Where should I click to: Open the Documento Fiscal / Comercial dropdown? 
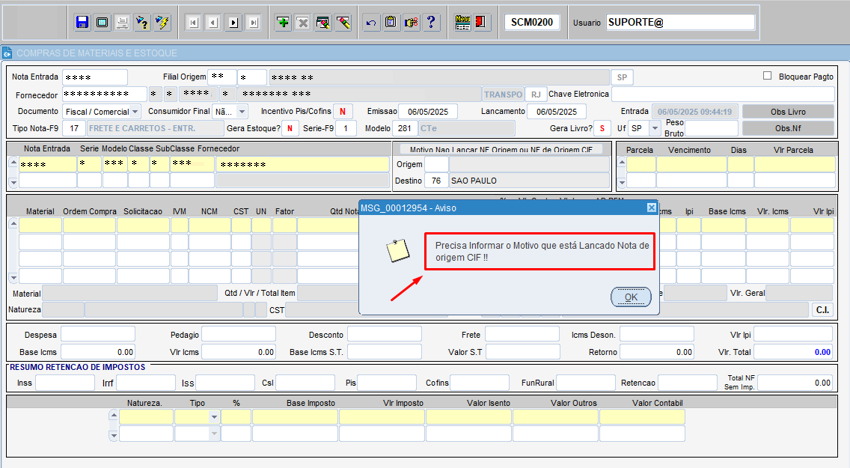[137, 112]
